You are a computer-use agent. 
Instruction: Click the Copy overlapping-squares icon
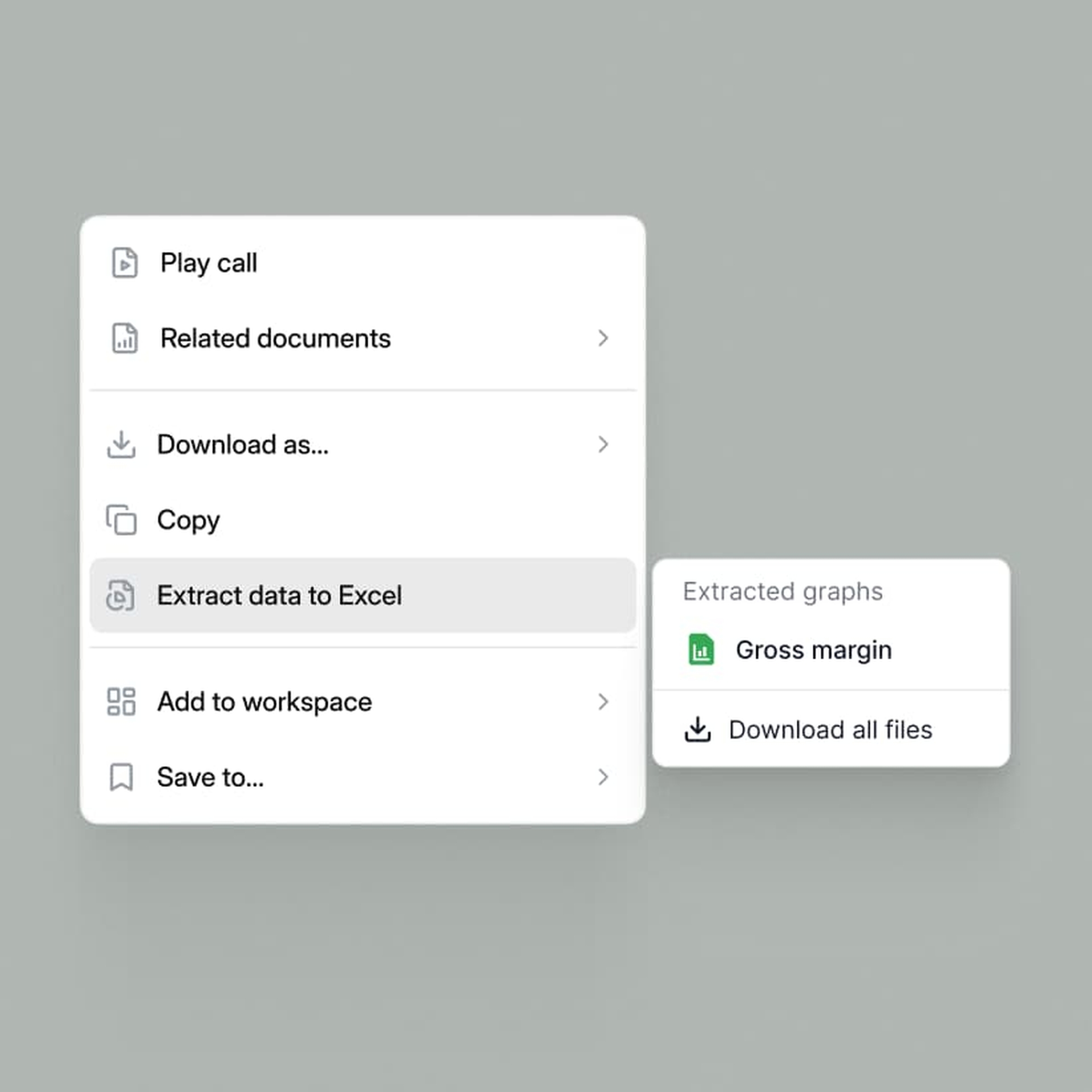tap(121, 520)
